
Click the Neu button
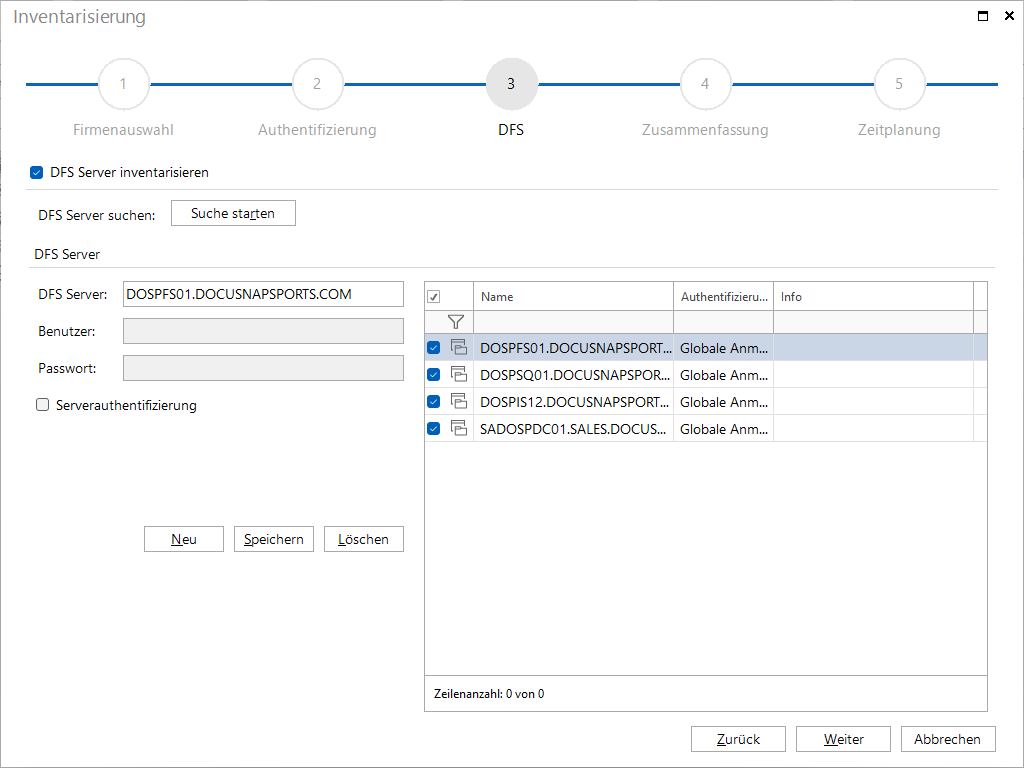pos(184,539)
